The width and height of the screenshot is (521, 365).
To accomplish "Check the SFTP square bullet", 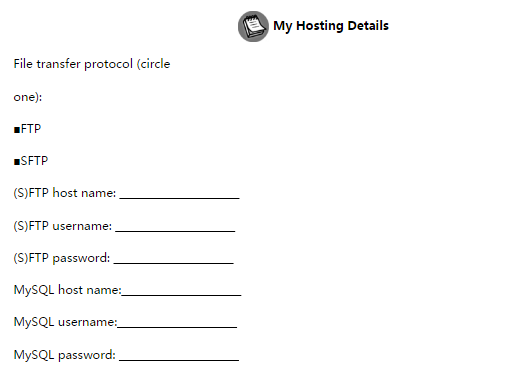I will pos(17,162).
